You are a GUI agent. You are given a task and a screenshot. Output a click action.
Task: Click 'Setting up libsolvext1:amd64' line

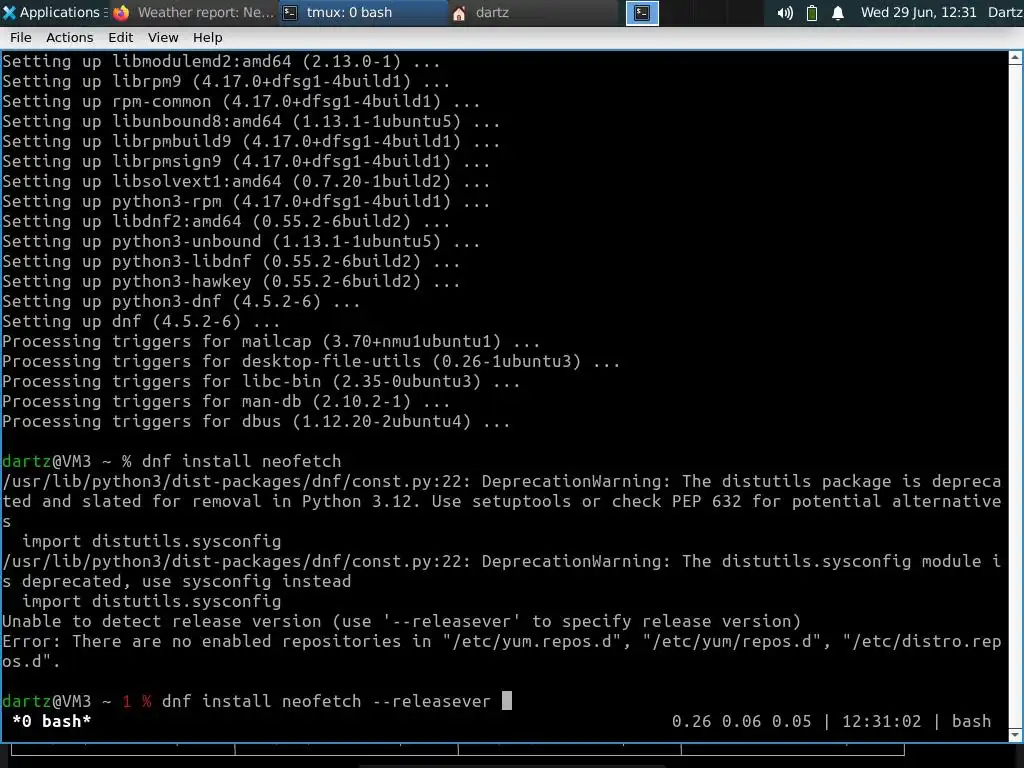pyautogui.click(x=246, y=182)
